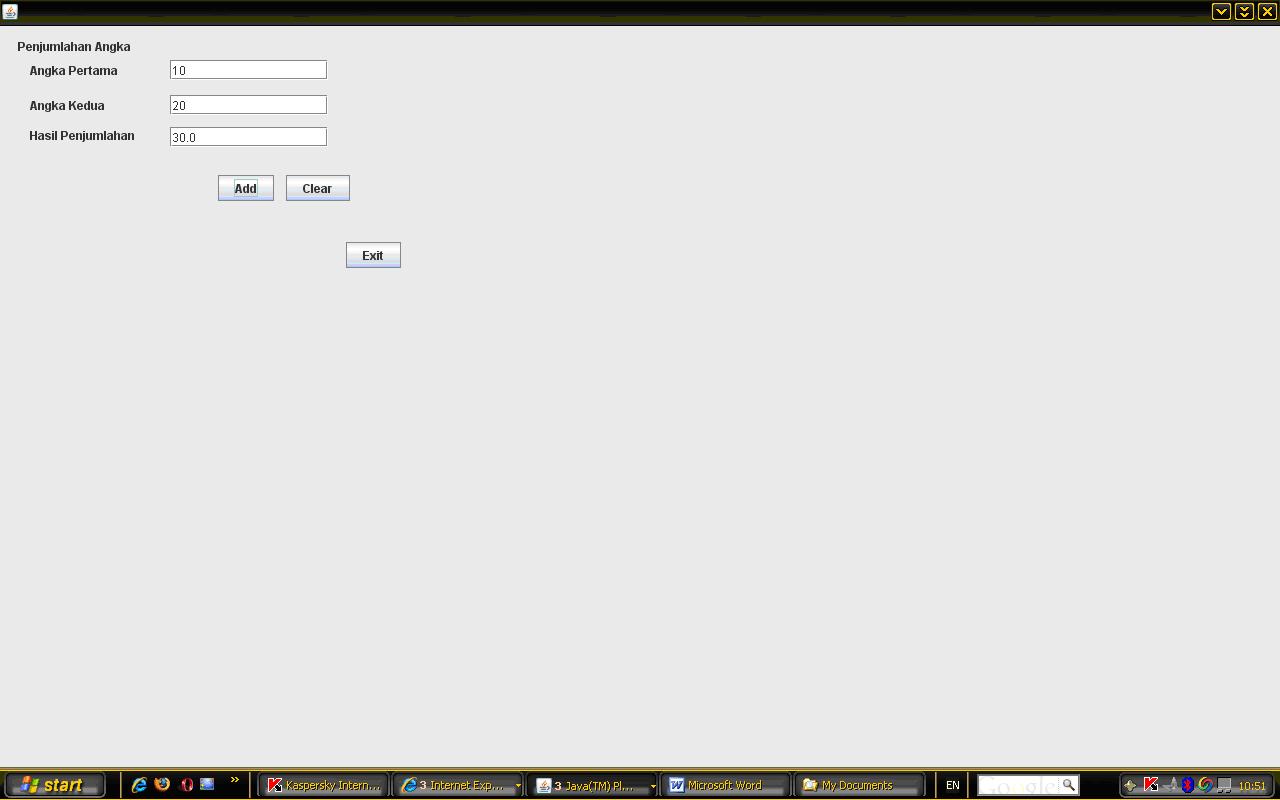Click the double-chevron restore title bar button

1244,11
